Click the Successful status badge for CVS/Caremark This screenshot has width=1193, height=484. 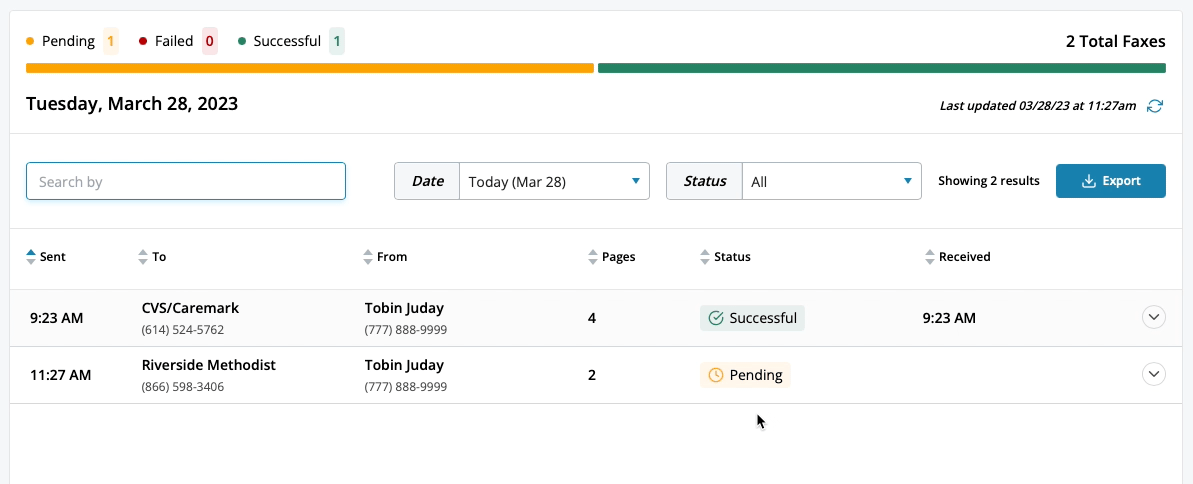tap(752, 318)
